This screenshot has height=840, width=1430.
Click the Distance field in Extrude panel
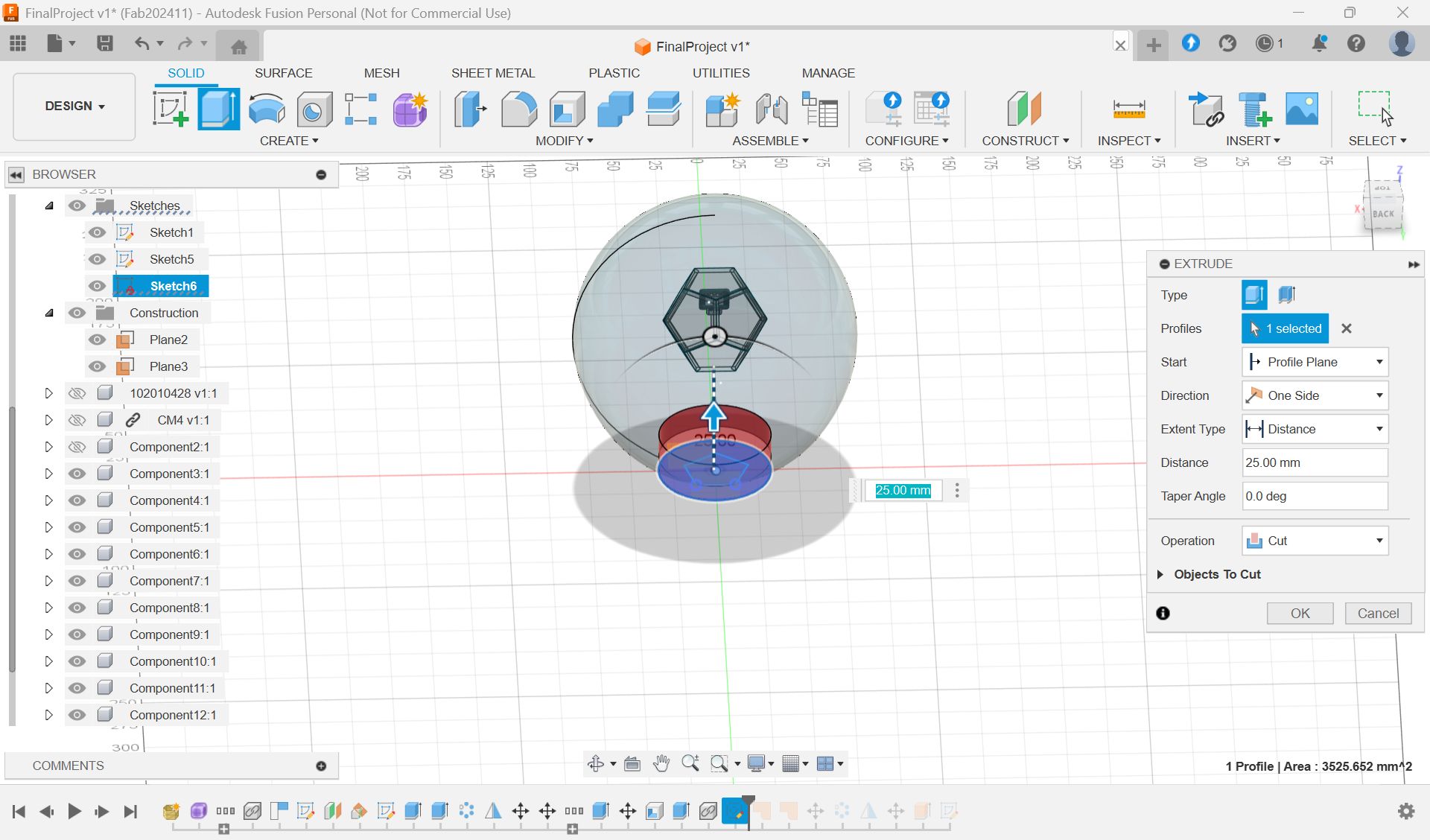tap(1315, 462)
